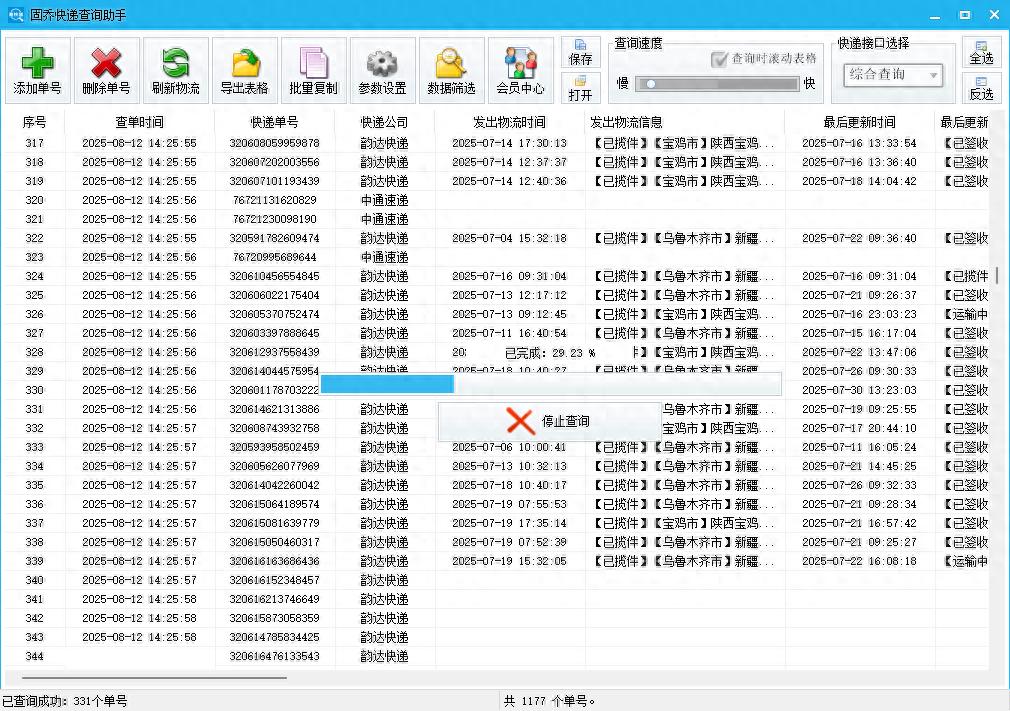This screenshot has width=1010, height=711.
Task: Select row 320 with 中通速递 carrier
Action: click(200, 199)
